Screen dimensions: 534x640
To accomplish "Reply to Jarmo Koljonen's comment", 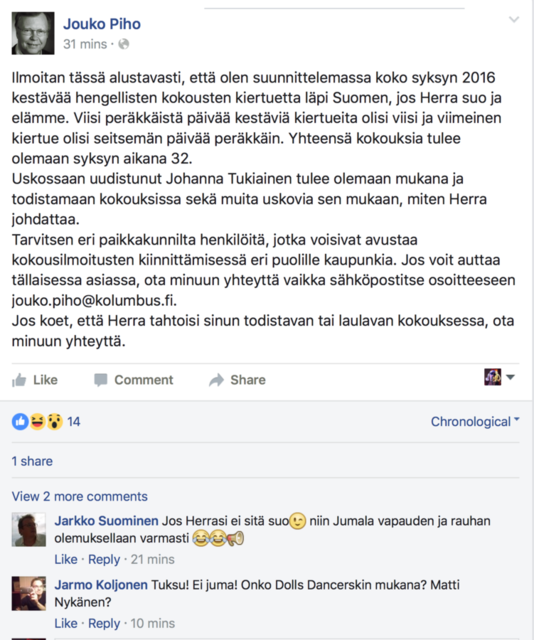I will tap(104, 623).
